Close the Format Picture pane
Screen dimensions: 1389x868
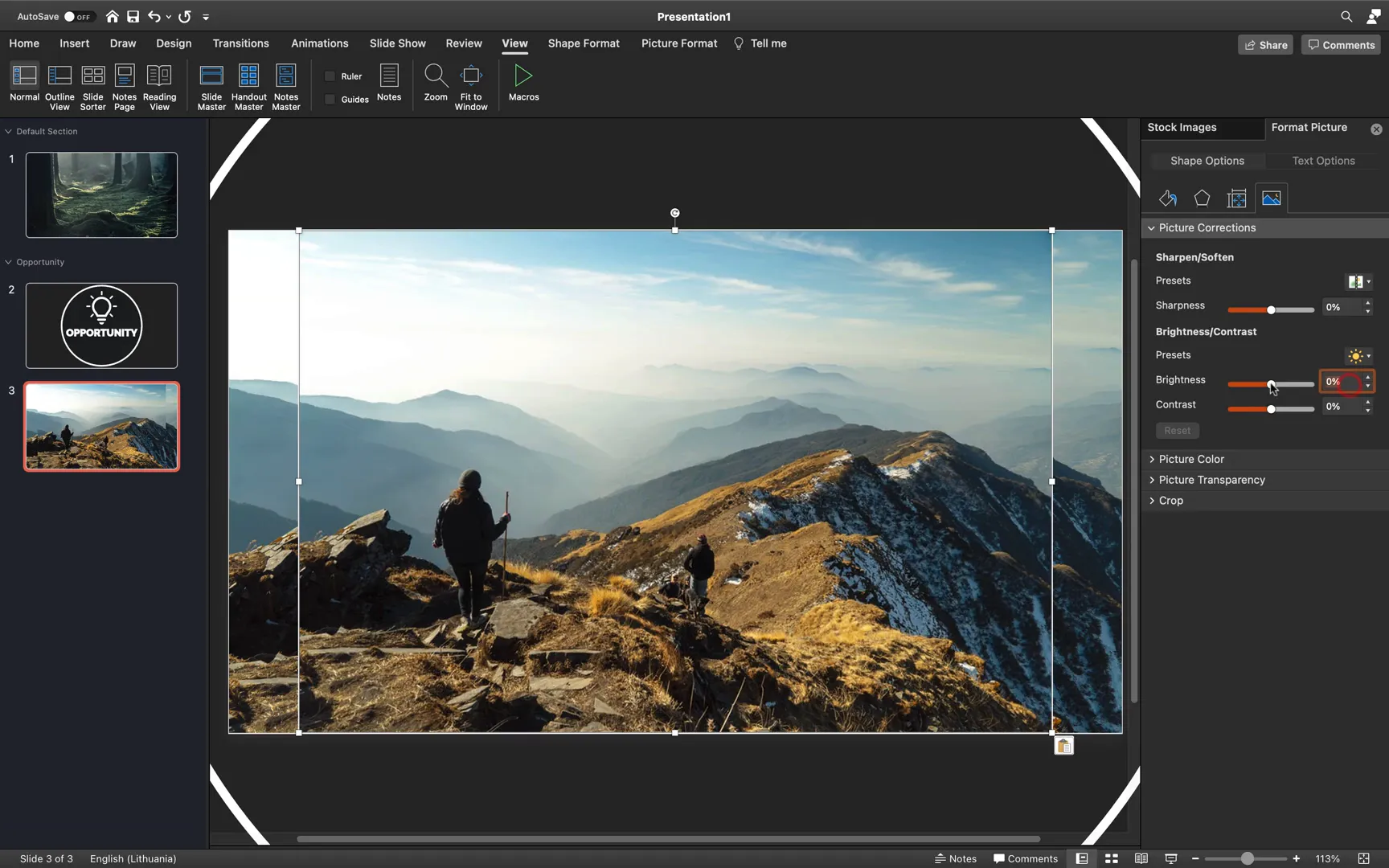[x=1376, y=129]
